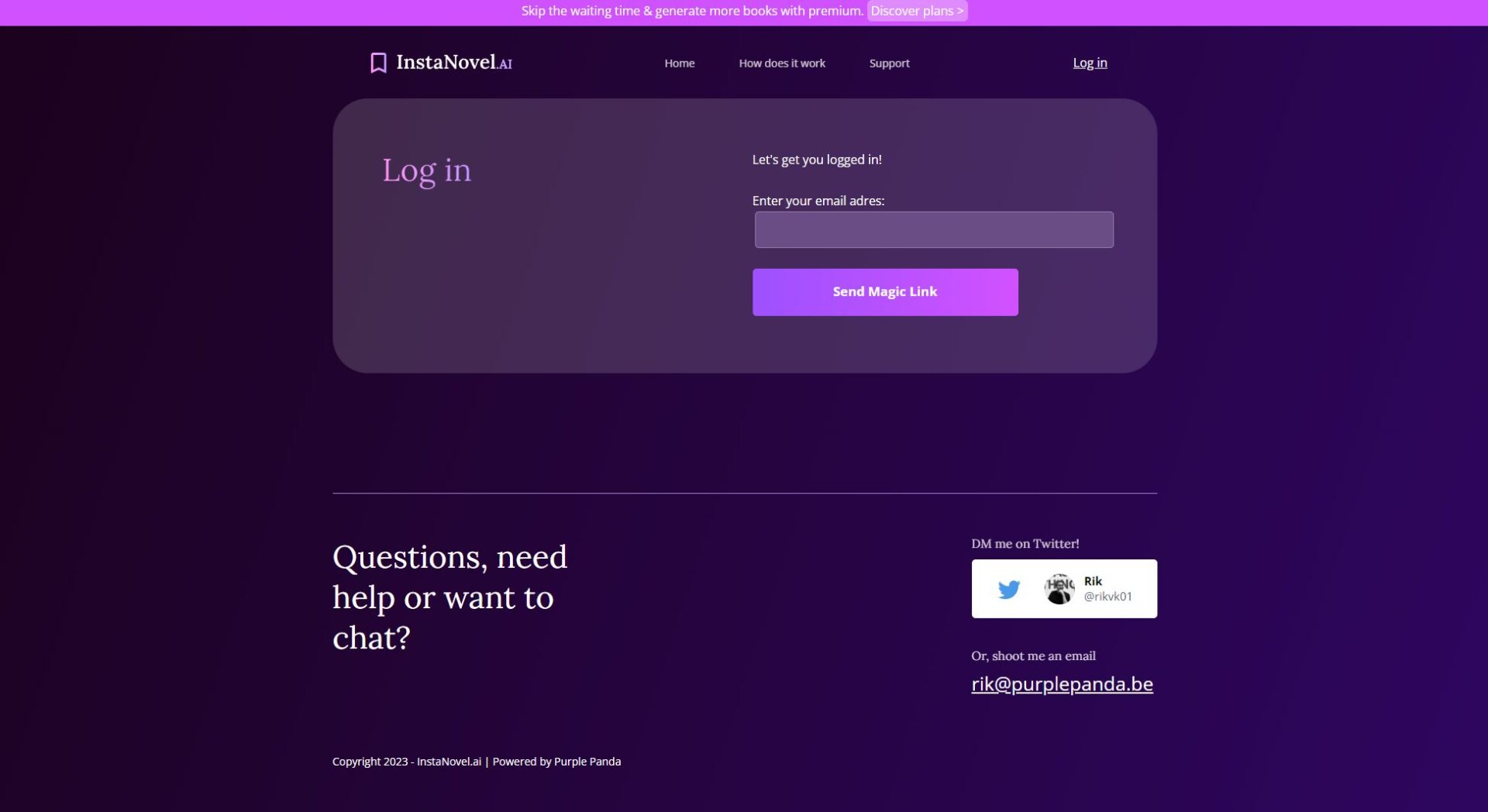Click the bookmark logo icon
1488x812 pixels.
click(x=378, y=63)
